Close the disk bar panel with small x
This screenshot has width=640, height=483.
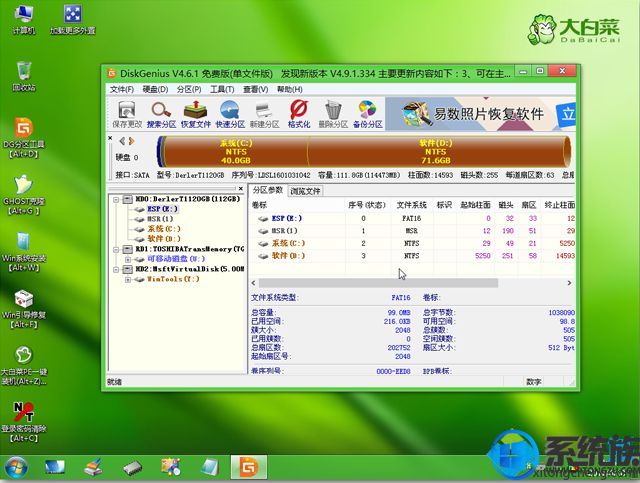(110, 138)
